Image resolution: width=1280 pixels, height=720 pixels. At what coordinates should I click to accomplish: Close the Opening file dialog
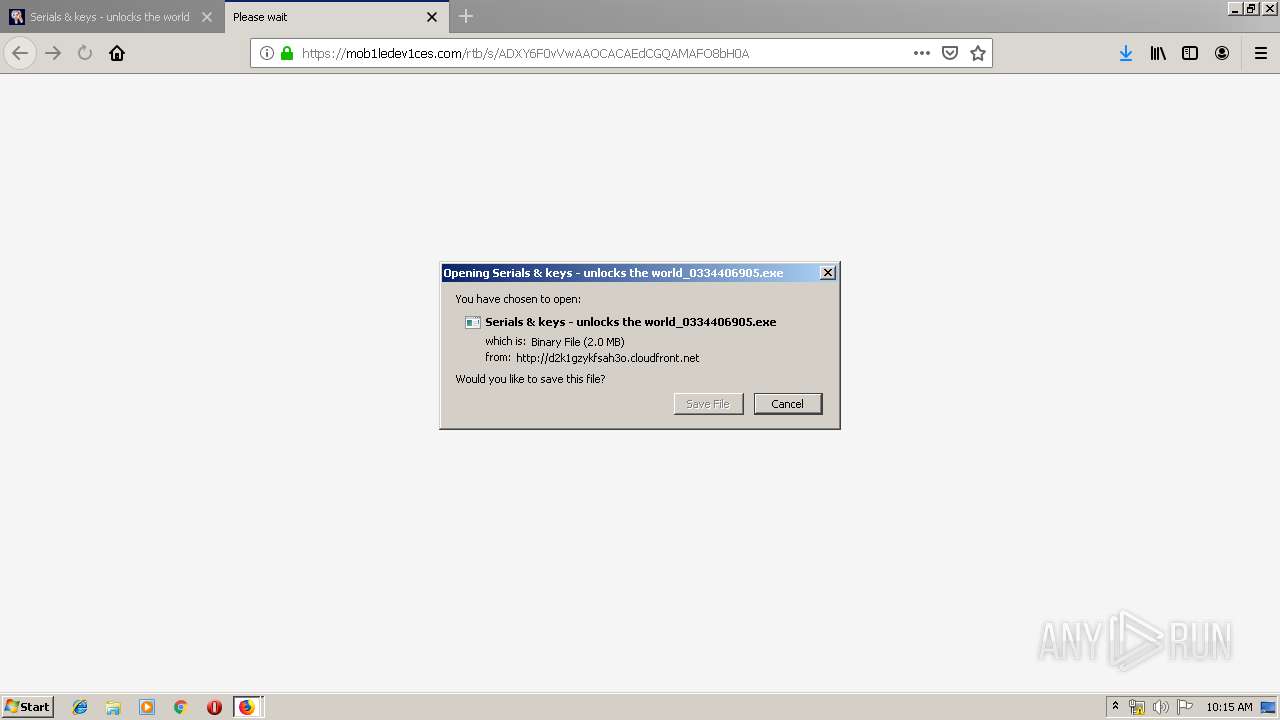click(828, 273)
